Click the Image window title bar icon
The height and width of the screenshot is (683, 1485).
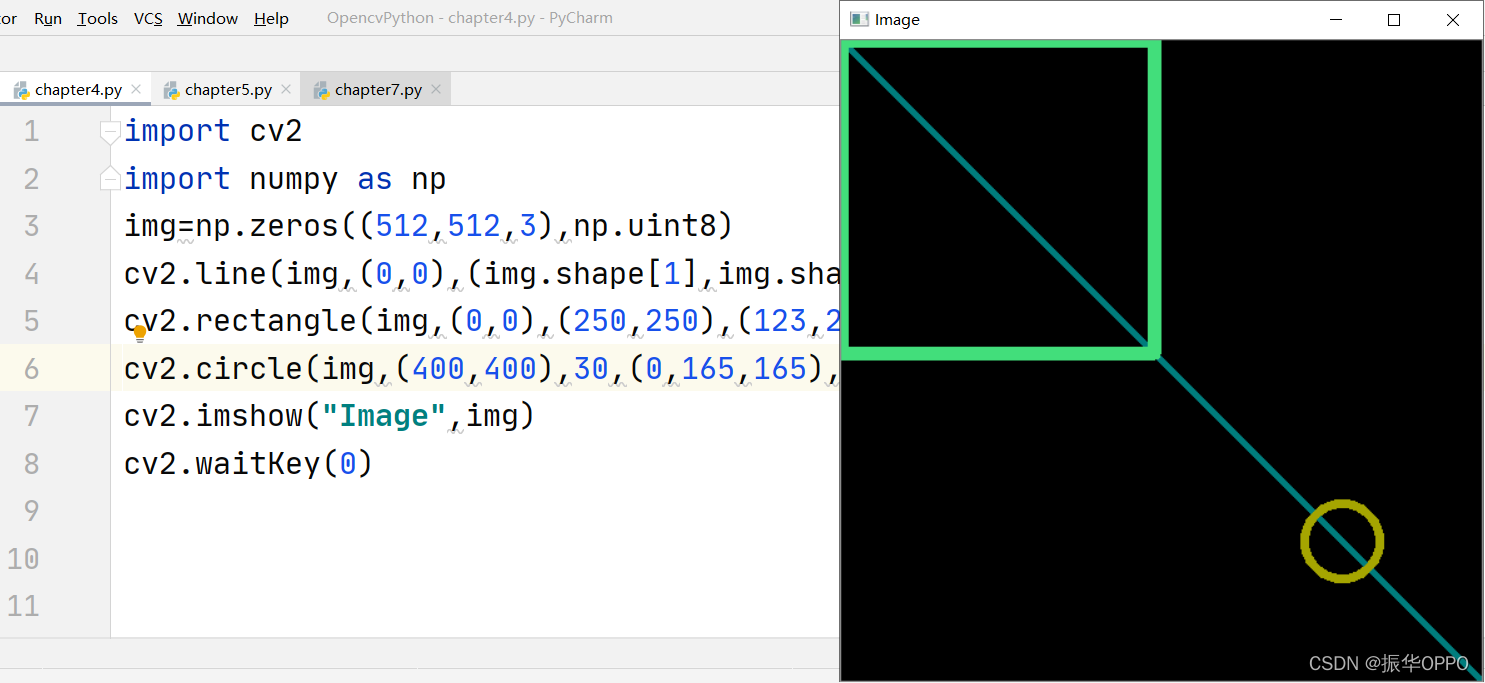858,20
